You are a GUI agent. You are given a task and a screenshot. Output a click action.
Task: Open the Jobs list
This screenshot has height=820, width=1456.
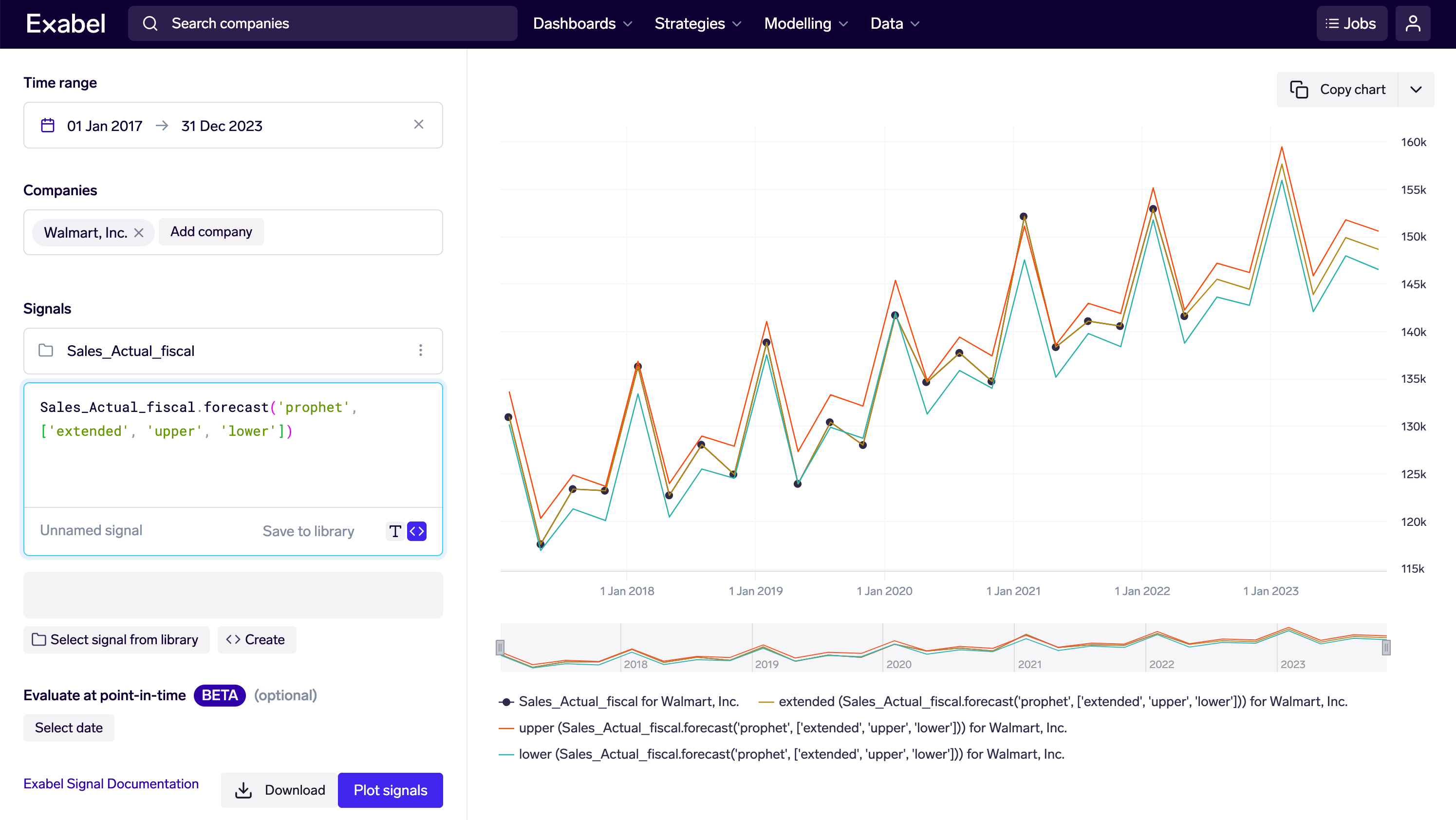click(x=1351, y=24)
